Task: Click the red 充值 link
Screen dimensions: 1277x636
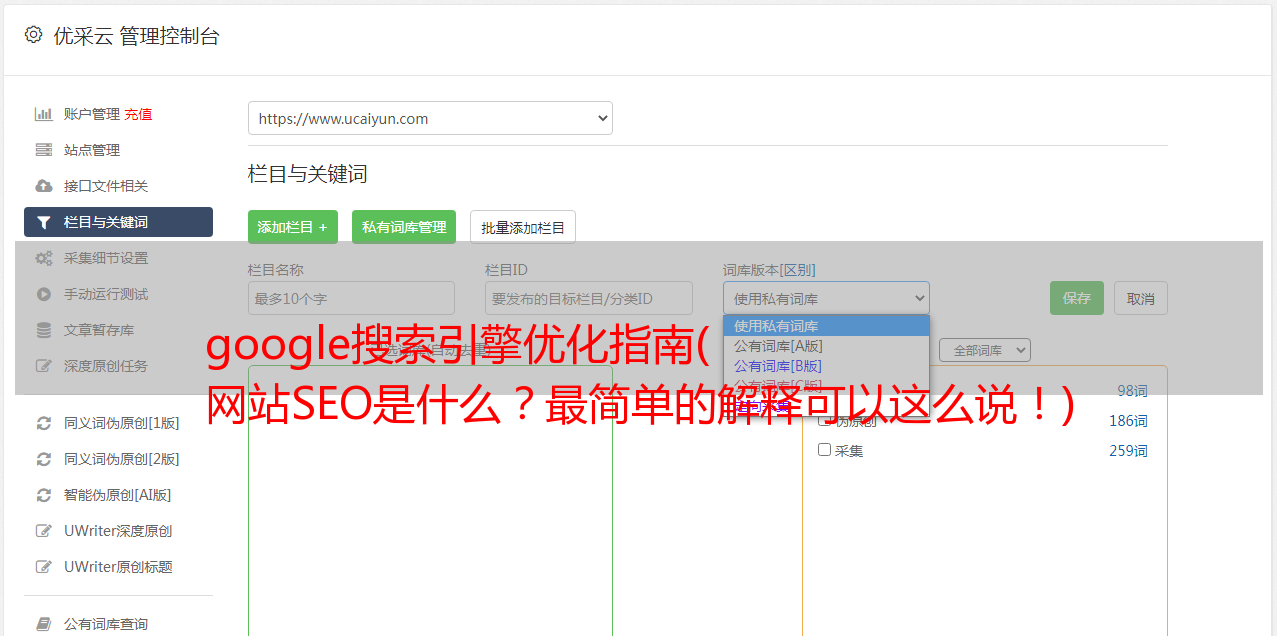Action: click(x=138, y=114)
